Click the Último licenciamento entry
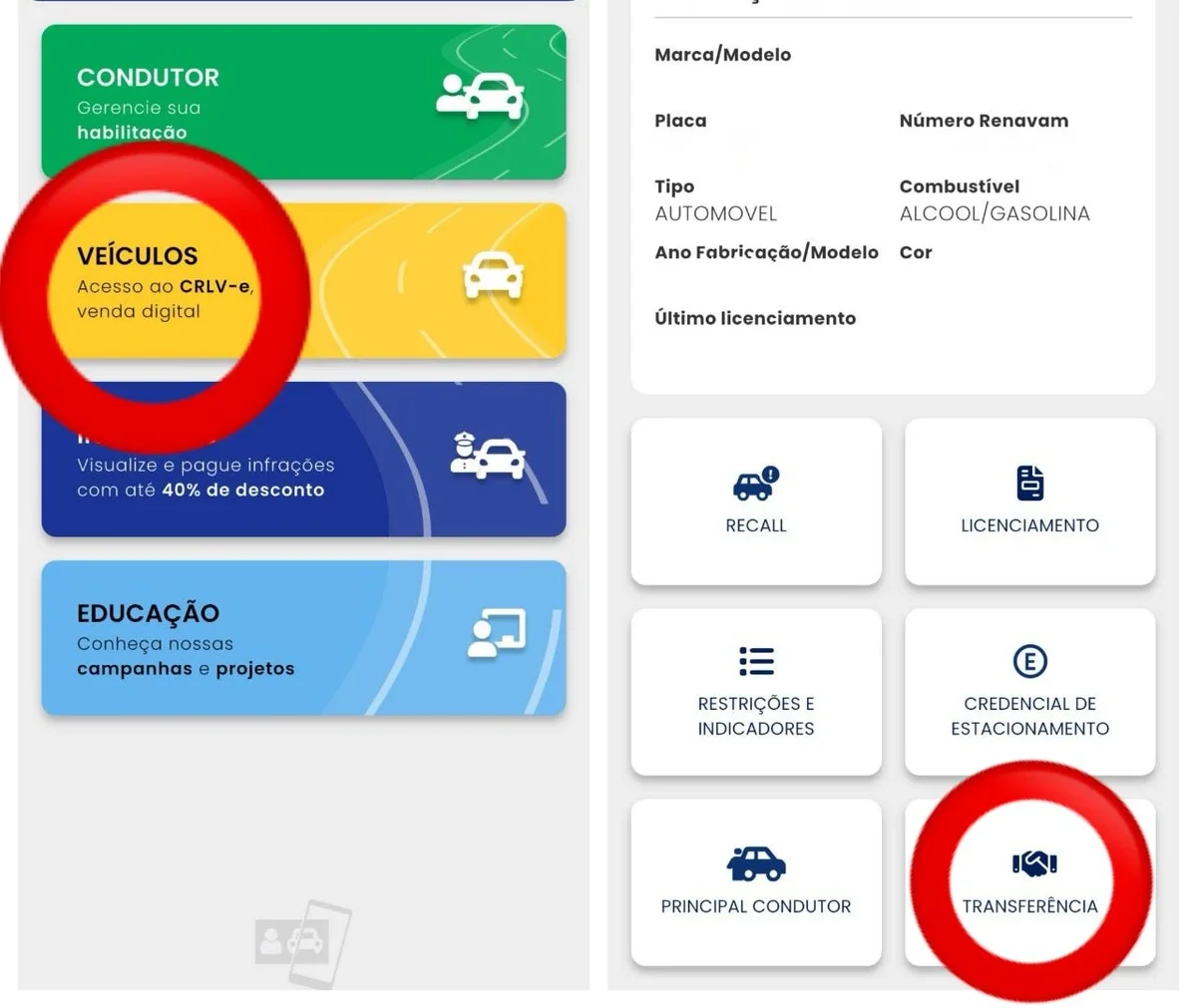The image size is (1197, 1008). [754, 318]
